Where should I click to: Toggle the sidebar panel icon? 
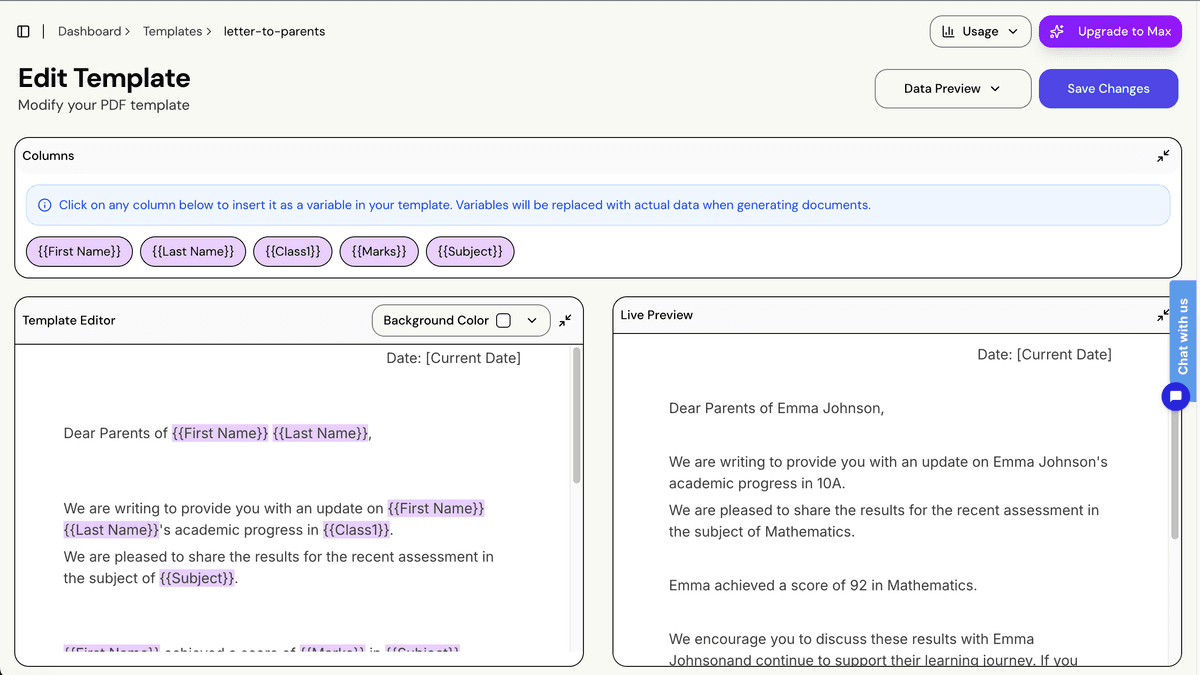coord(23,30)
